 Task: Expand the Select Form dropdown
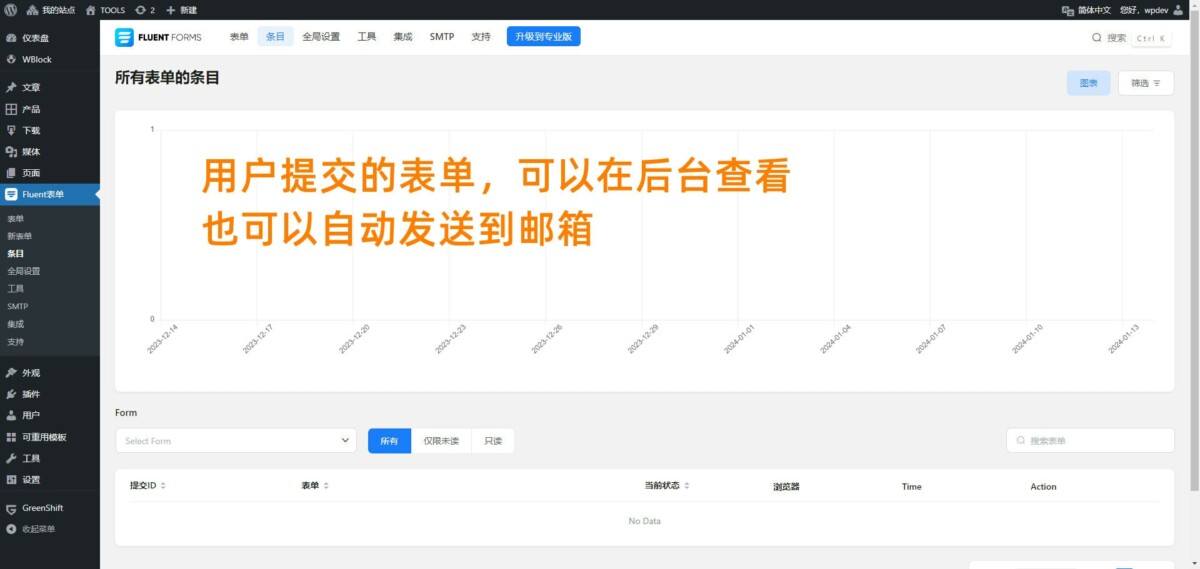click(x=235, y=441)
